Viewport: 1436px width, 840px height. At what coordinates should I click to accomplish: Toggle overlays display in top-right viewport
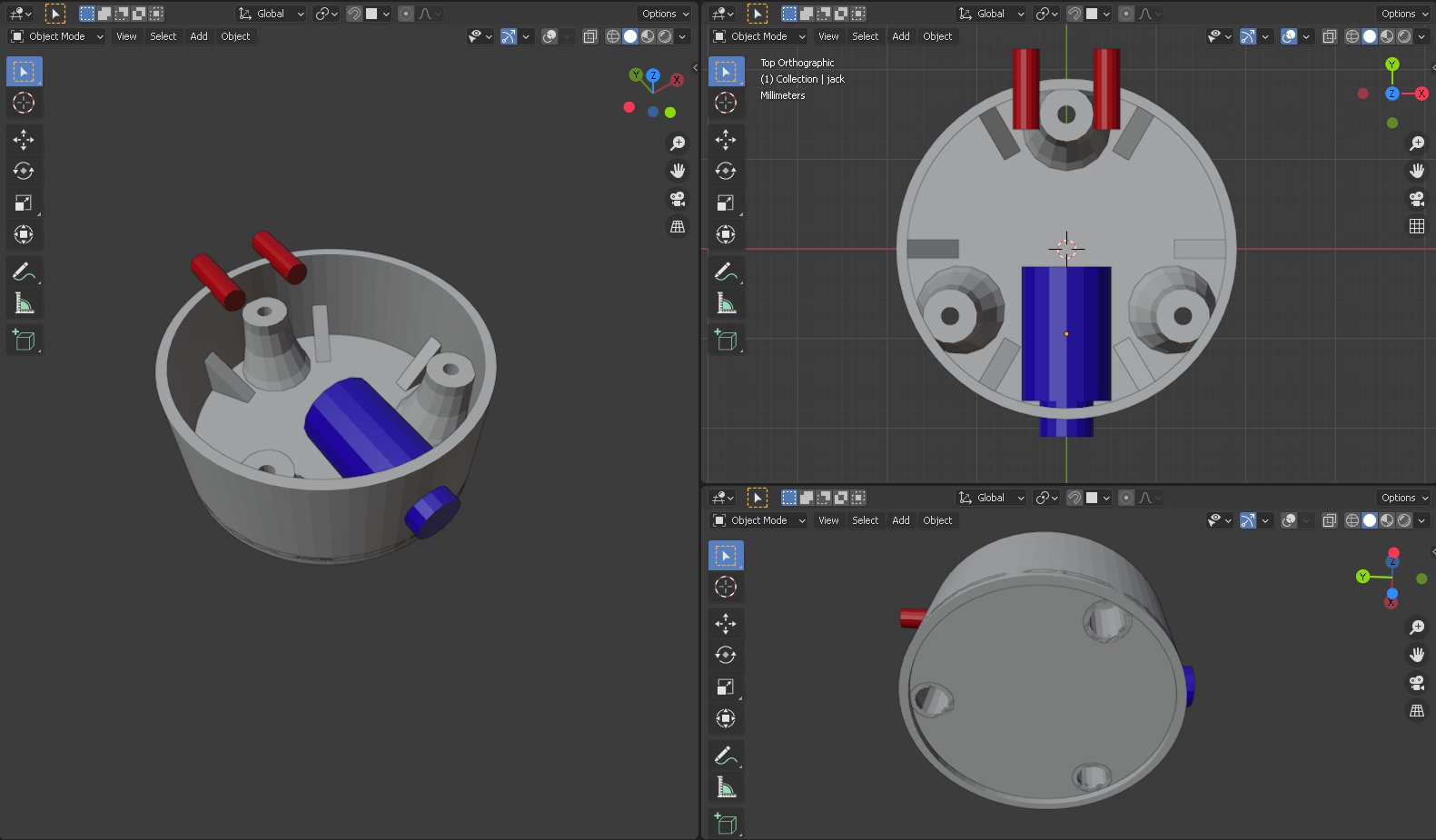[1289, 36]
